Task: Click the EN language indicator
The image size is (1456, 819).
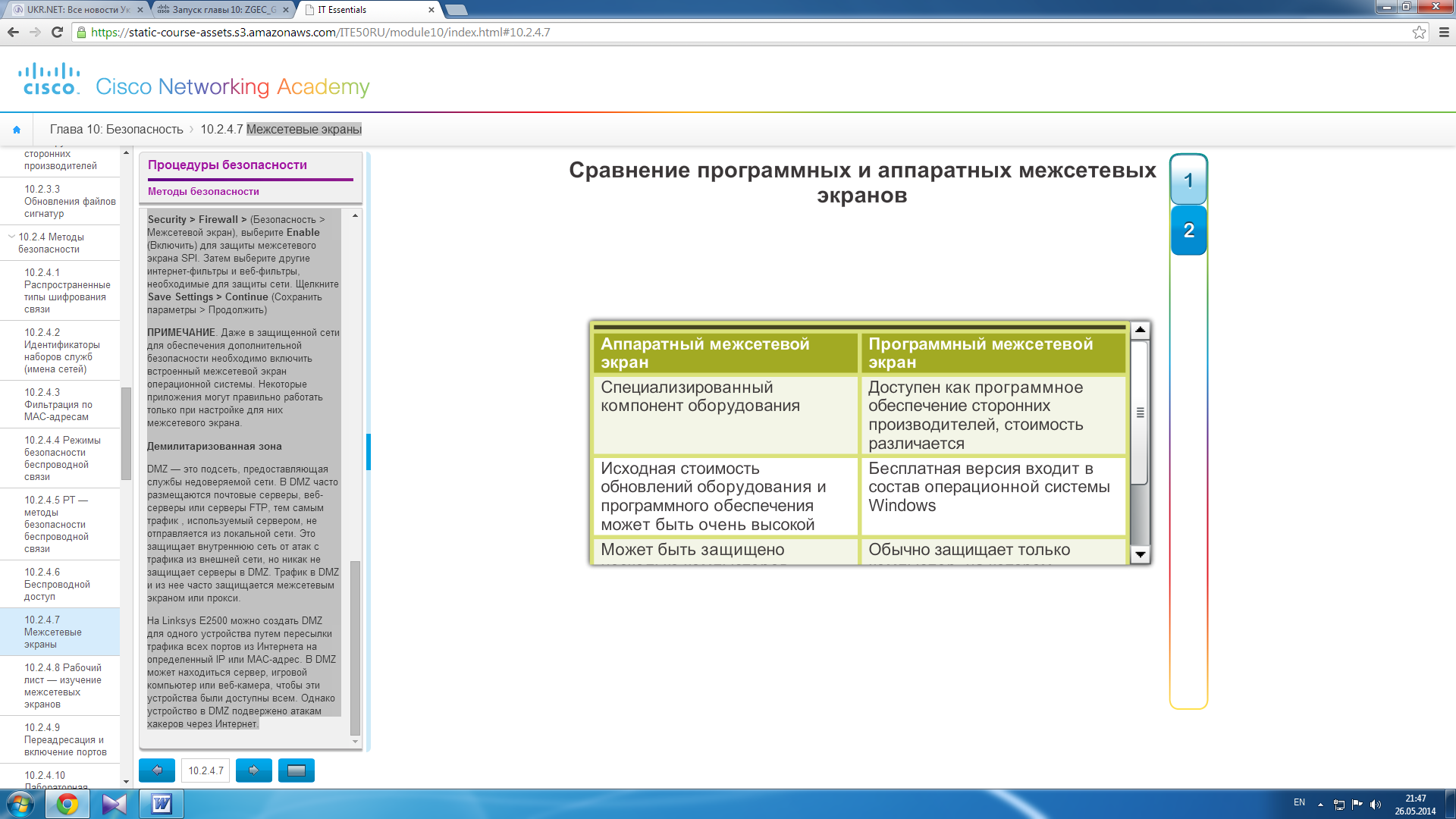Action: pos(1299,802)
